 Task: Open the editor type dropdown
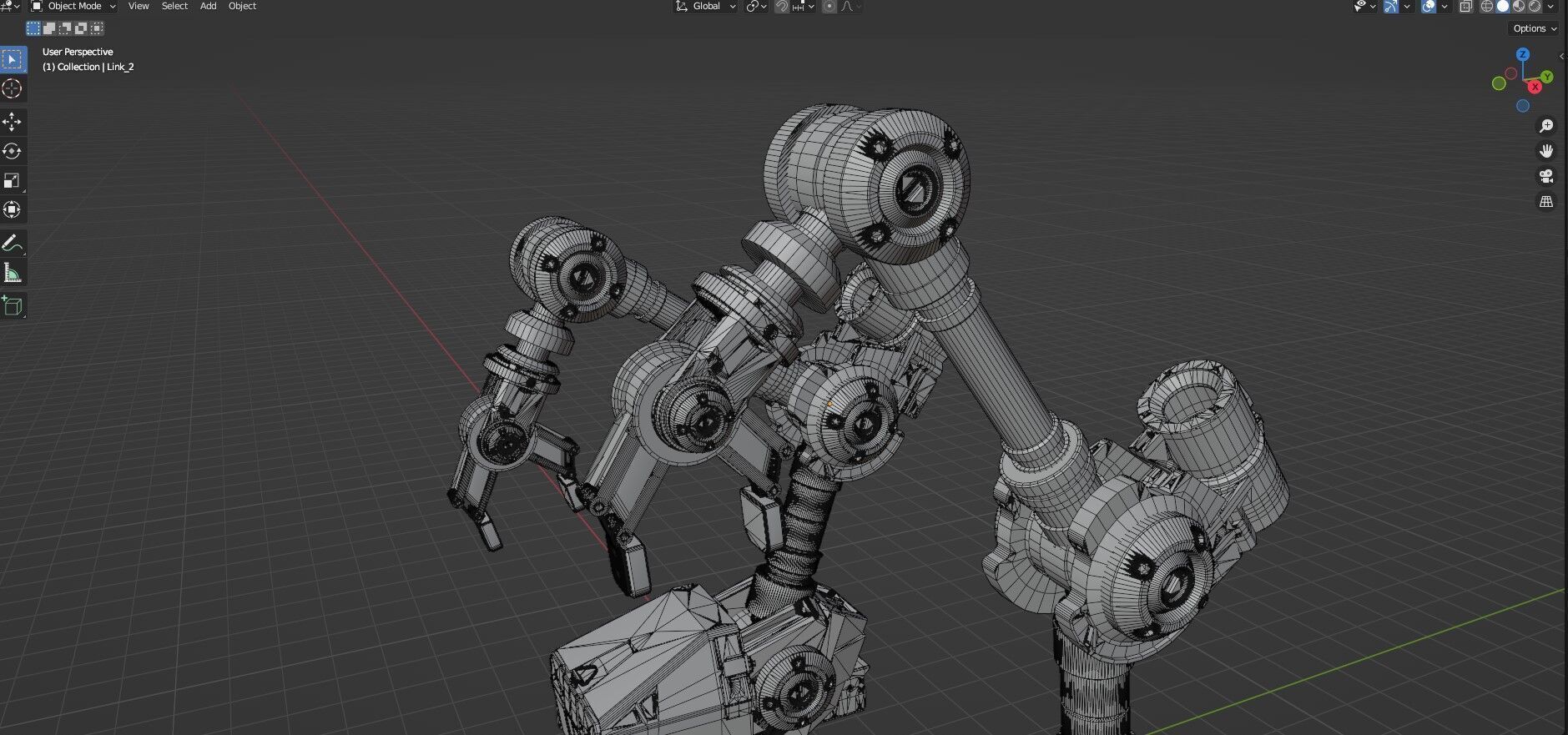(10, 6)
